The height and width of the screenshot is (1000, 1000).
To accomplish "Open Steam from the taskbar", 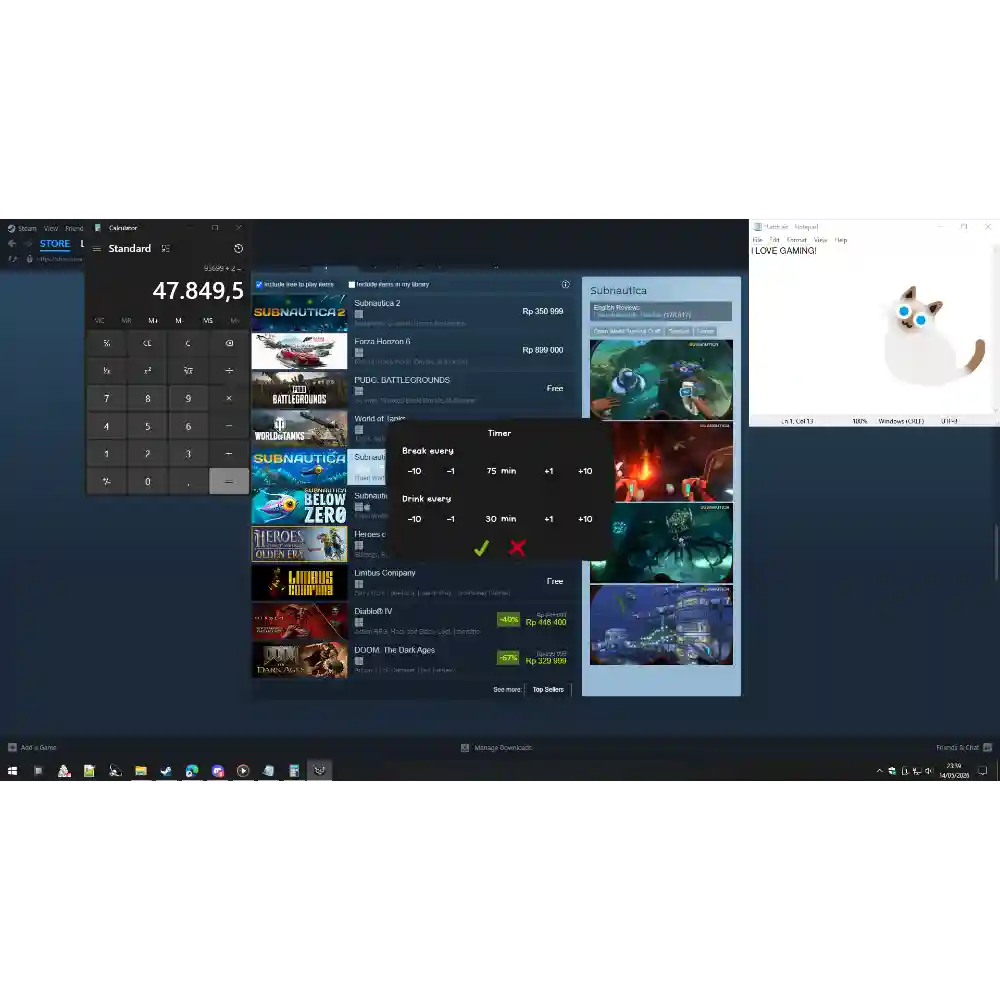I will coord(166,771).
